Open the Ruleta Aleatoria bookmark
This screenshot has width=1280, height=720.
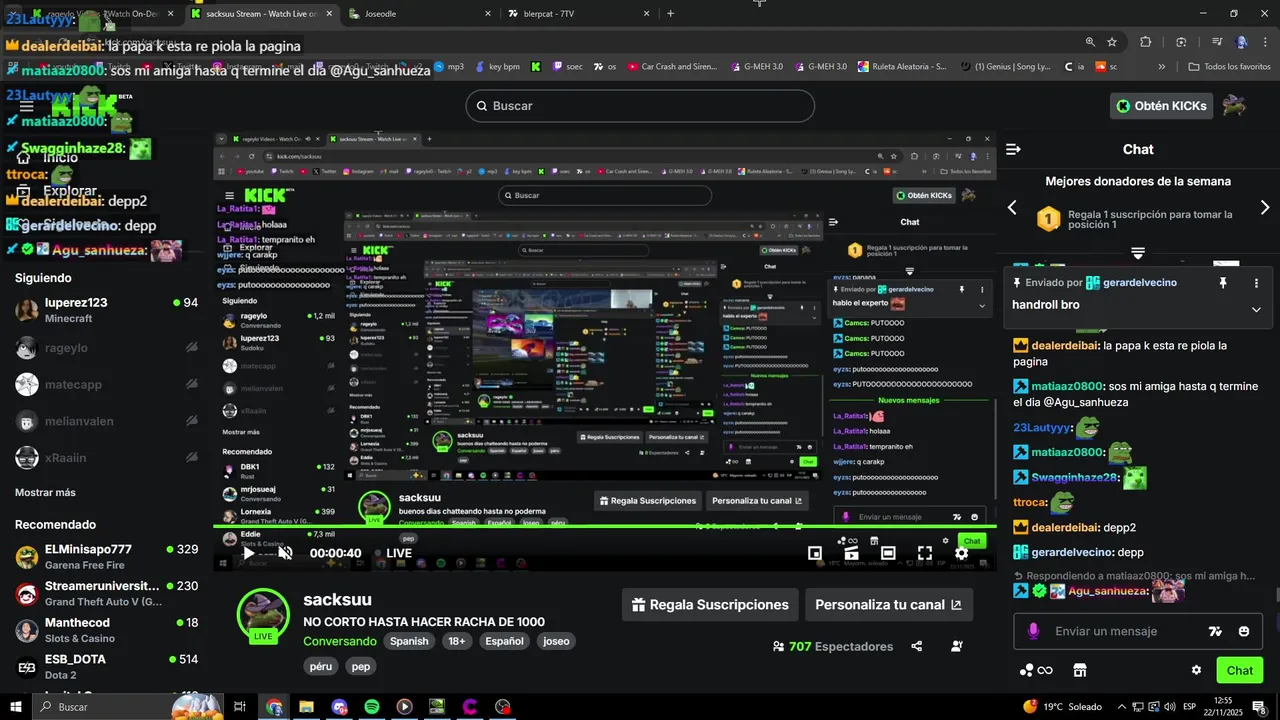(x=902, y=67)
